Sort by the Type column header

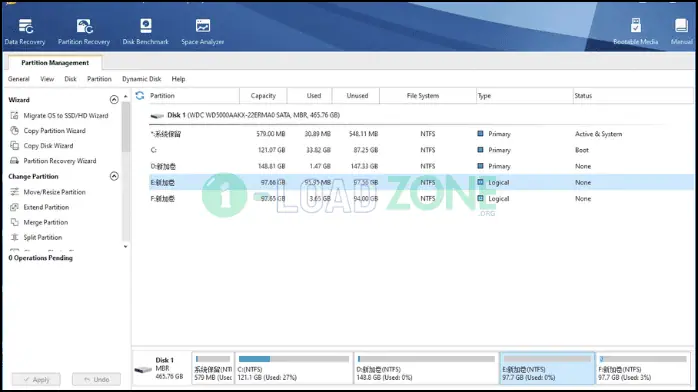[x=524, y=96]
